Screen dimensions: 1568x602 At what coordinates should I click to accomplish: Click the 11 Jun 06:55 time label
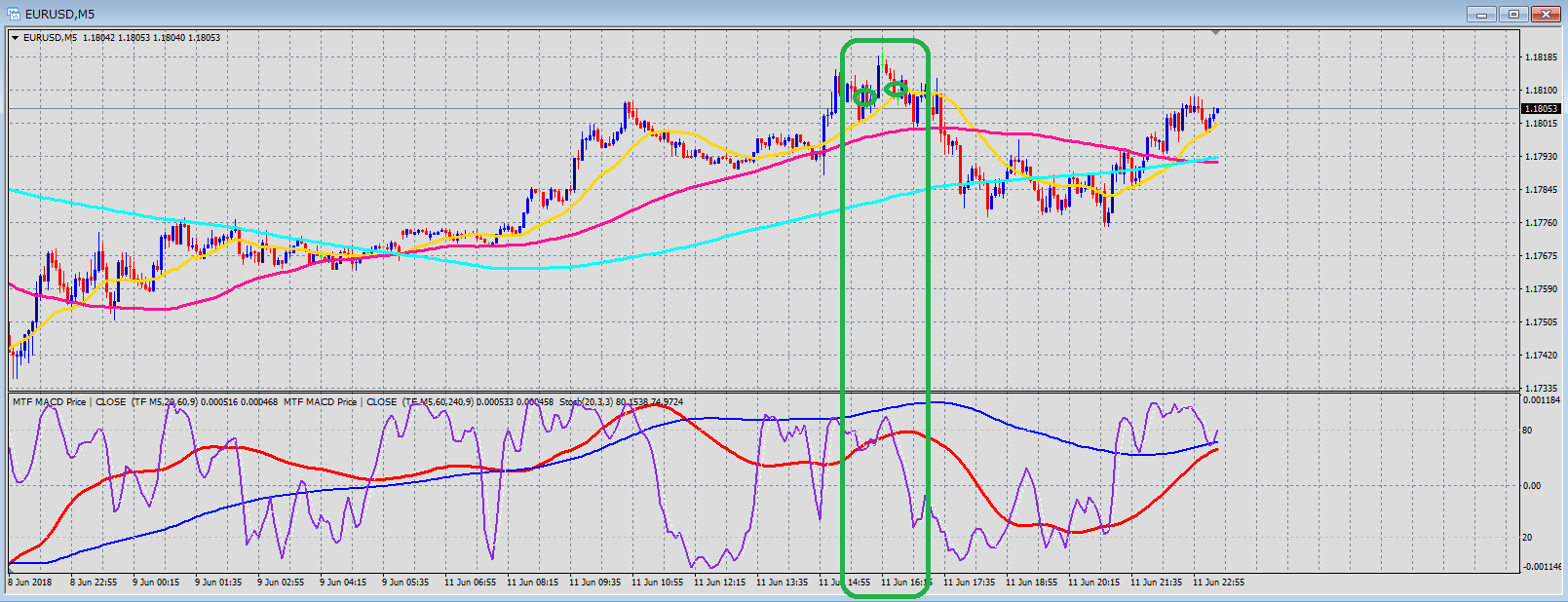tap(471, 583)
